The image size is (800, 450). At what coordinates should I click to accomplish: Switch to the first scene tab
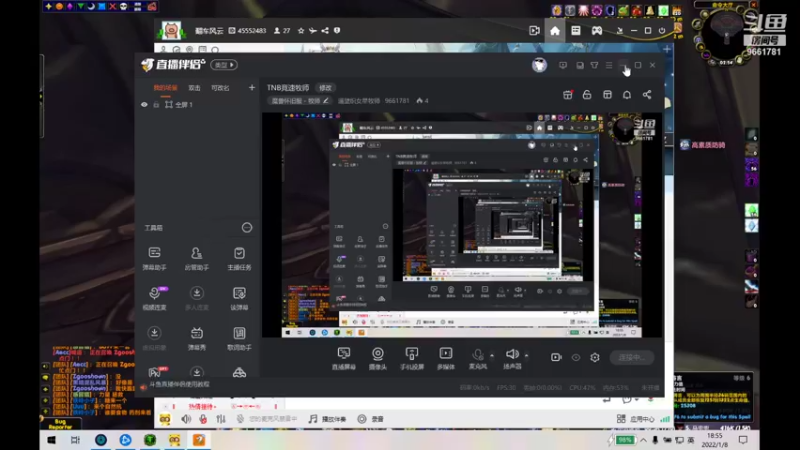165,88
